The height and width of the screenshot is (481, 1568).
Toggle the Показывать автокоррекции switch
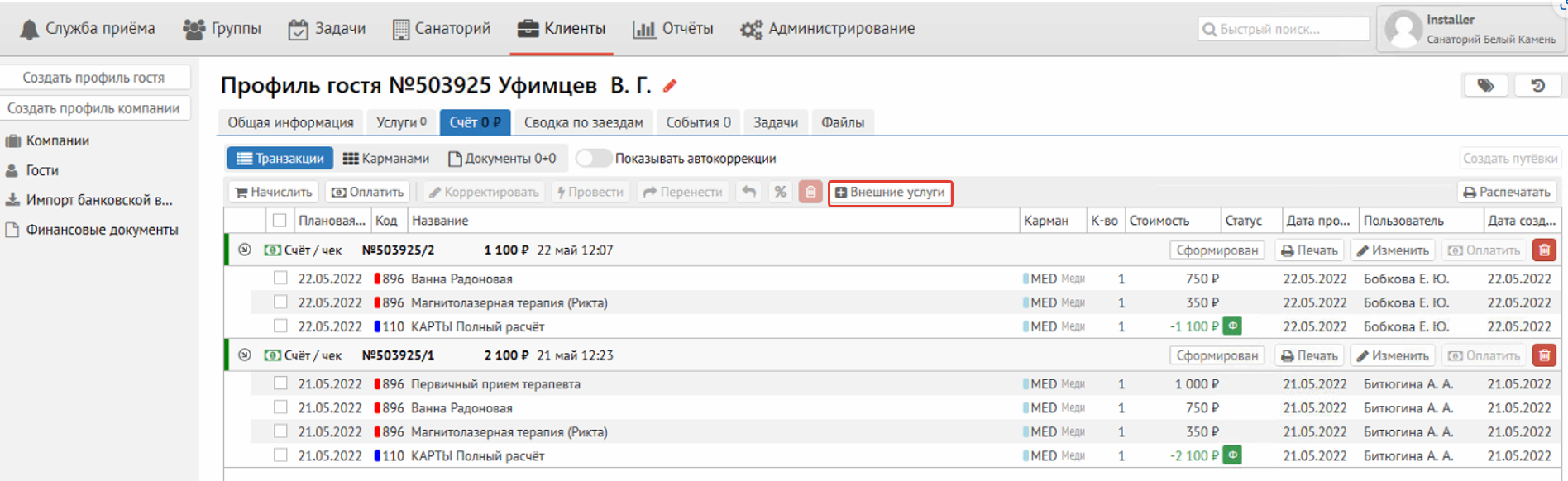point(592,158)
